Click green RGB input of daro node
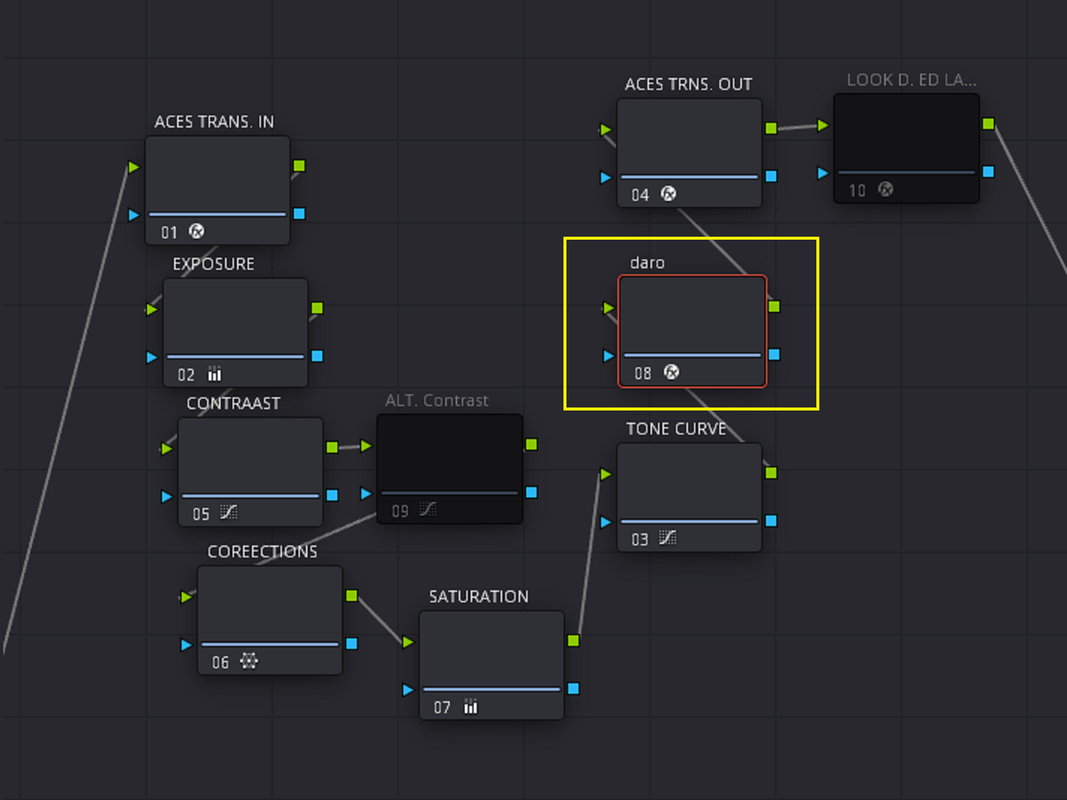 (x=608, y=308)
